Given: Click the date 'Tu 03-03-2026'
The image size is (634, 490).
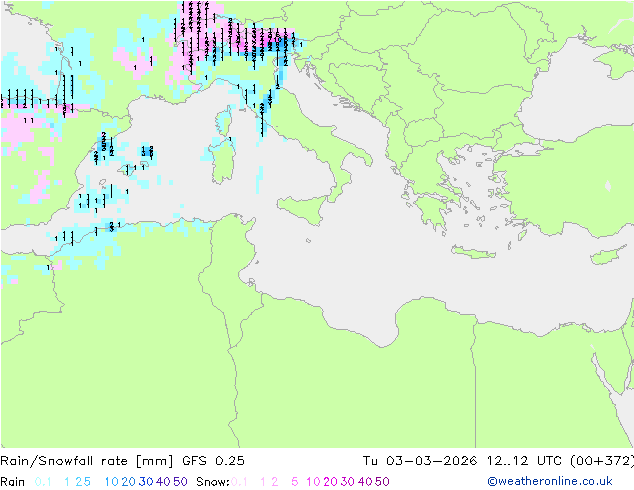Looking at the screenshot, I should [420, 461].
